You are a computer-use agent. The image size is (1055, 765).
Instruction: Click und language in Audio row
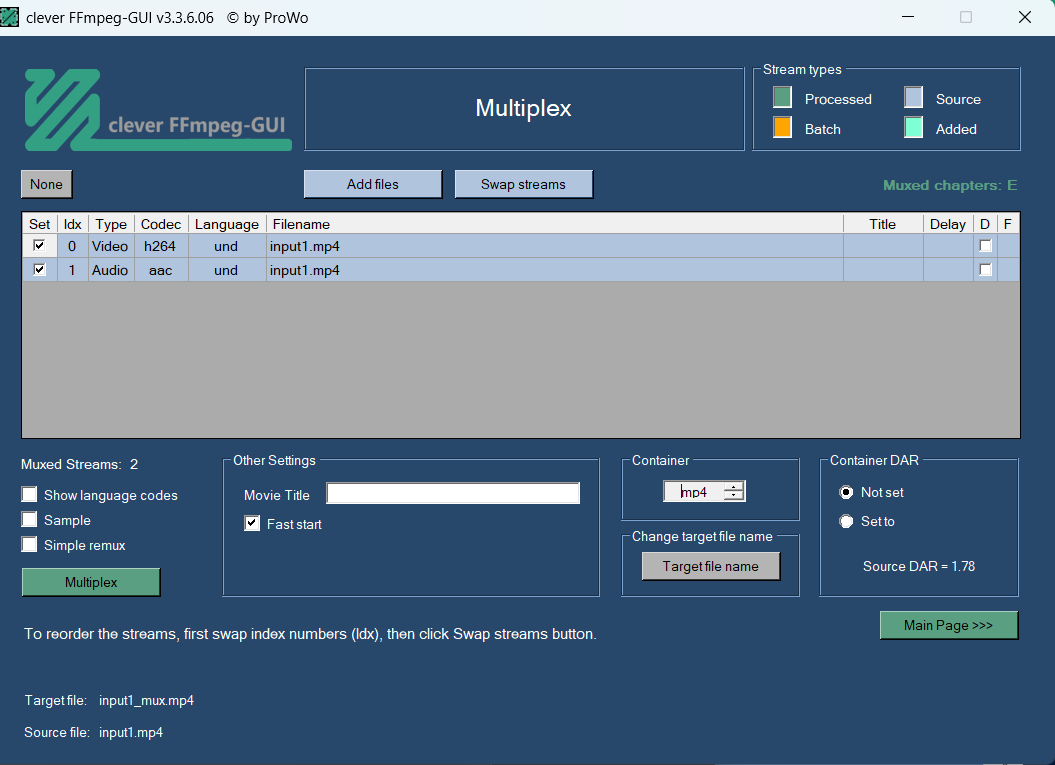click(x=226, y=270)
